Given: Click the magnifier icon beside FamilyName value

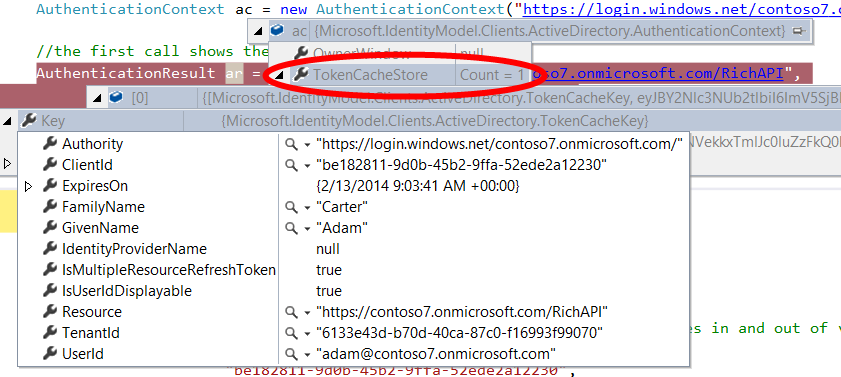Looking at the screenshot, I should pos(291,207).
